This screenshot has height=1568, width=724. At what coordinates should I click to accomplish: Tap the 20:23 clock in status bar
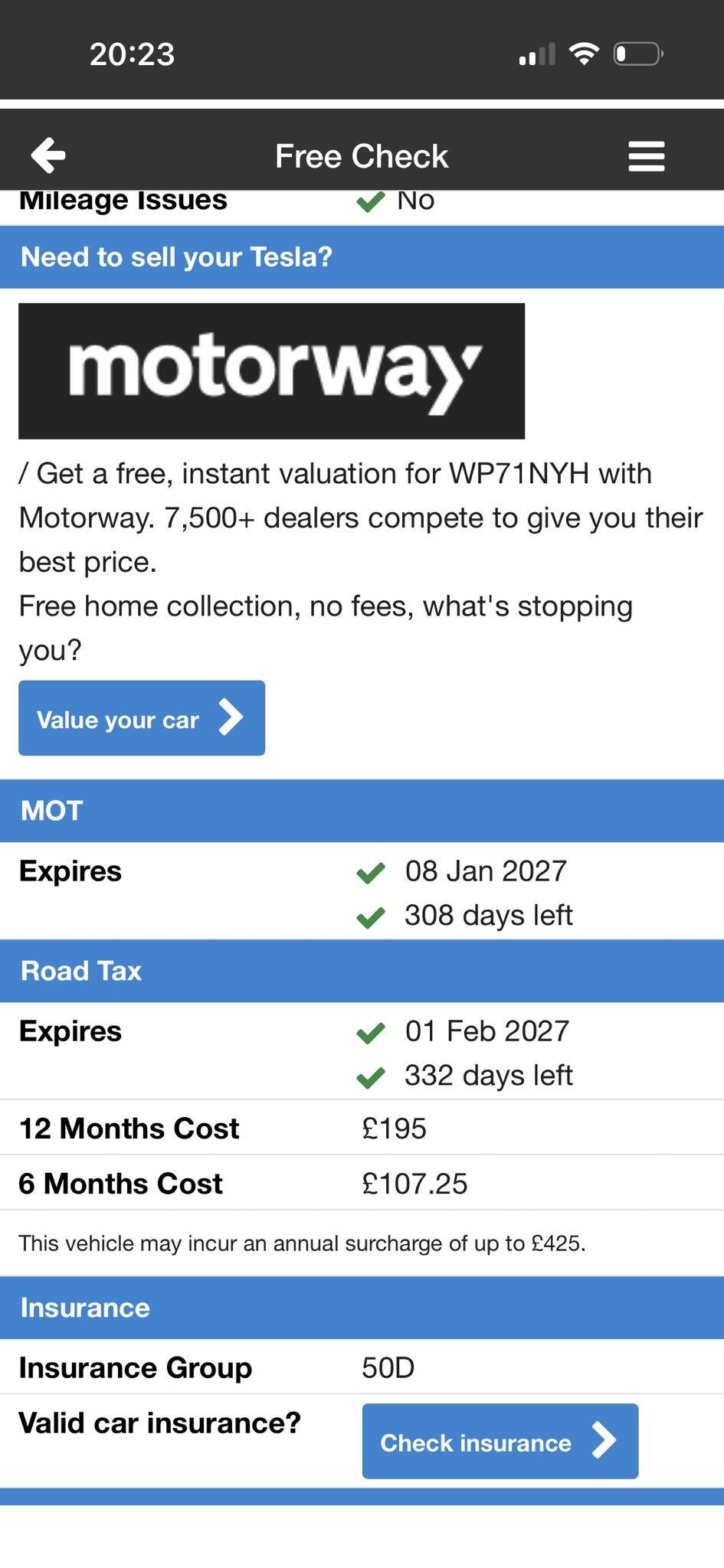[x=132, y=54]
